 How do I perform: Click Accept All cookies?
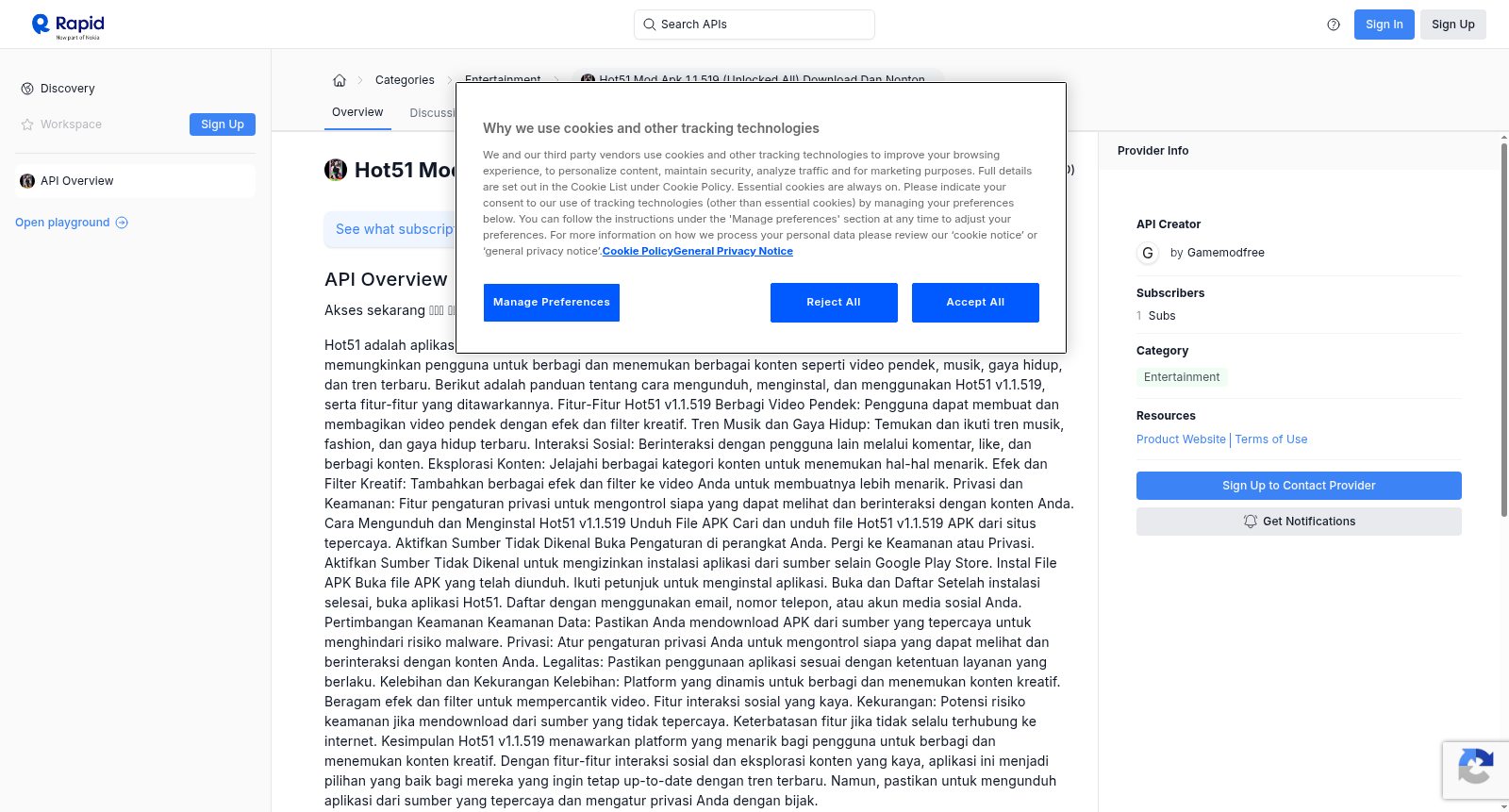[x=975, y=303]
